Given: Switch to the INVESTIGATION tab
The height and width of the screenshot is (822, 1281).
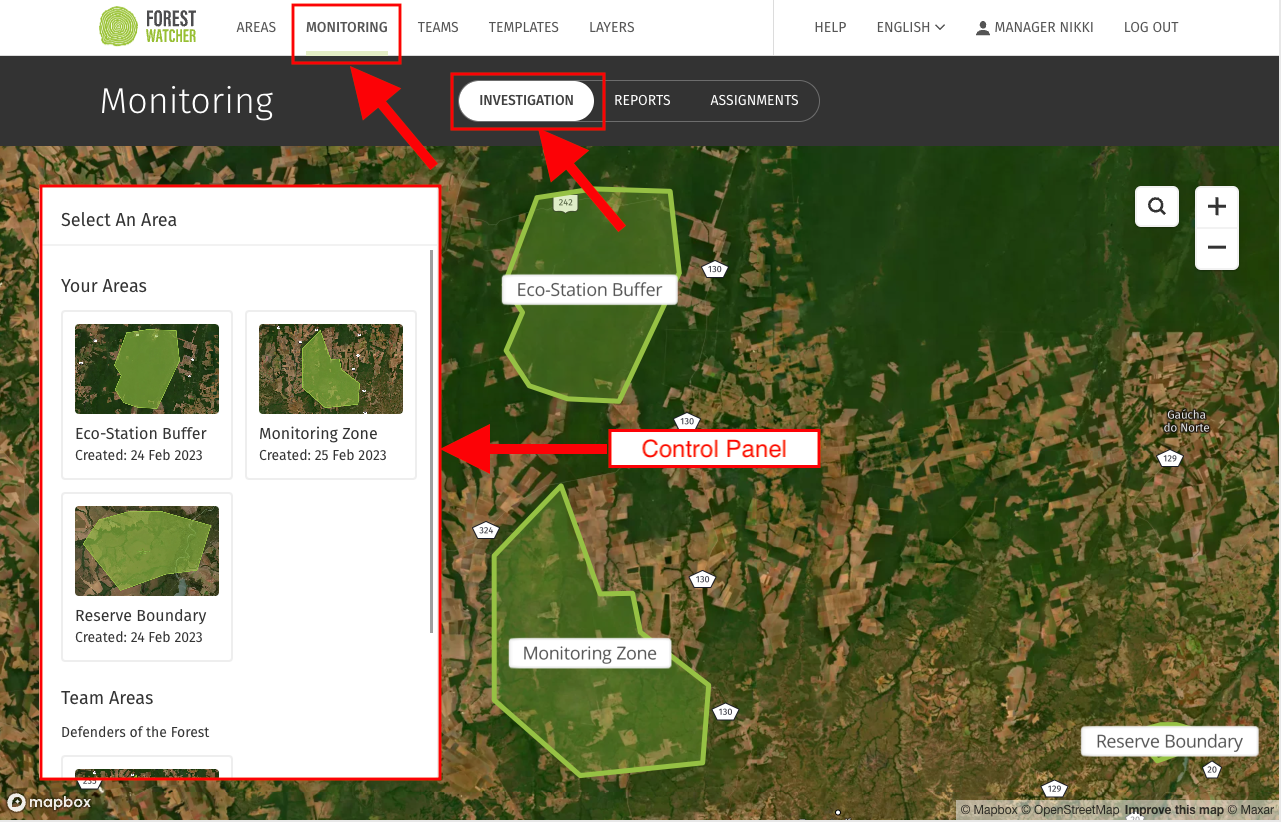Looking at the screenshot, I should click(526, 100).
